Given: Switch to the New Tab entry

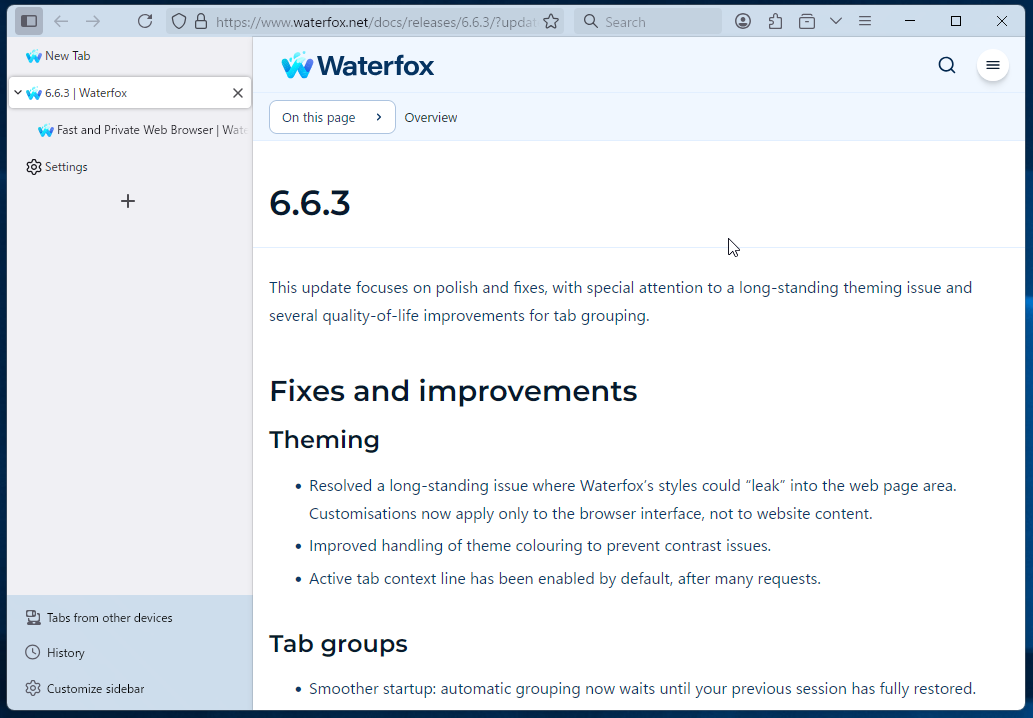Looking at the screenshot, I should pos(65,56).
